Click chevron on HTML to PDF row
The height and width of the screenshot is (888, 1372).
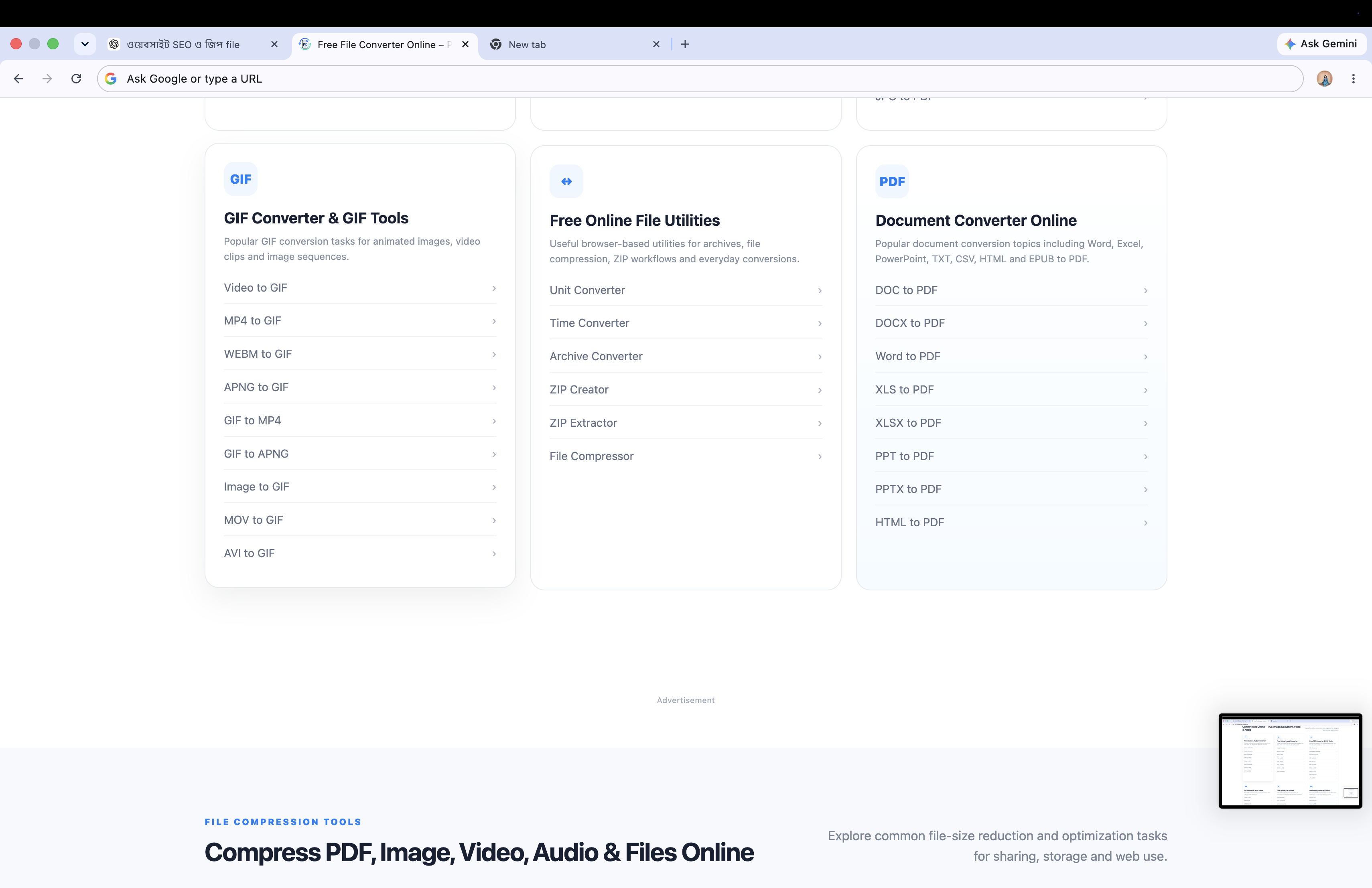[1145, 523]
